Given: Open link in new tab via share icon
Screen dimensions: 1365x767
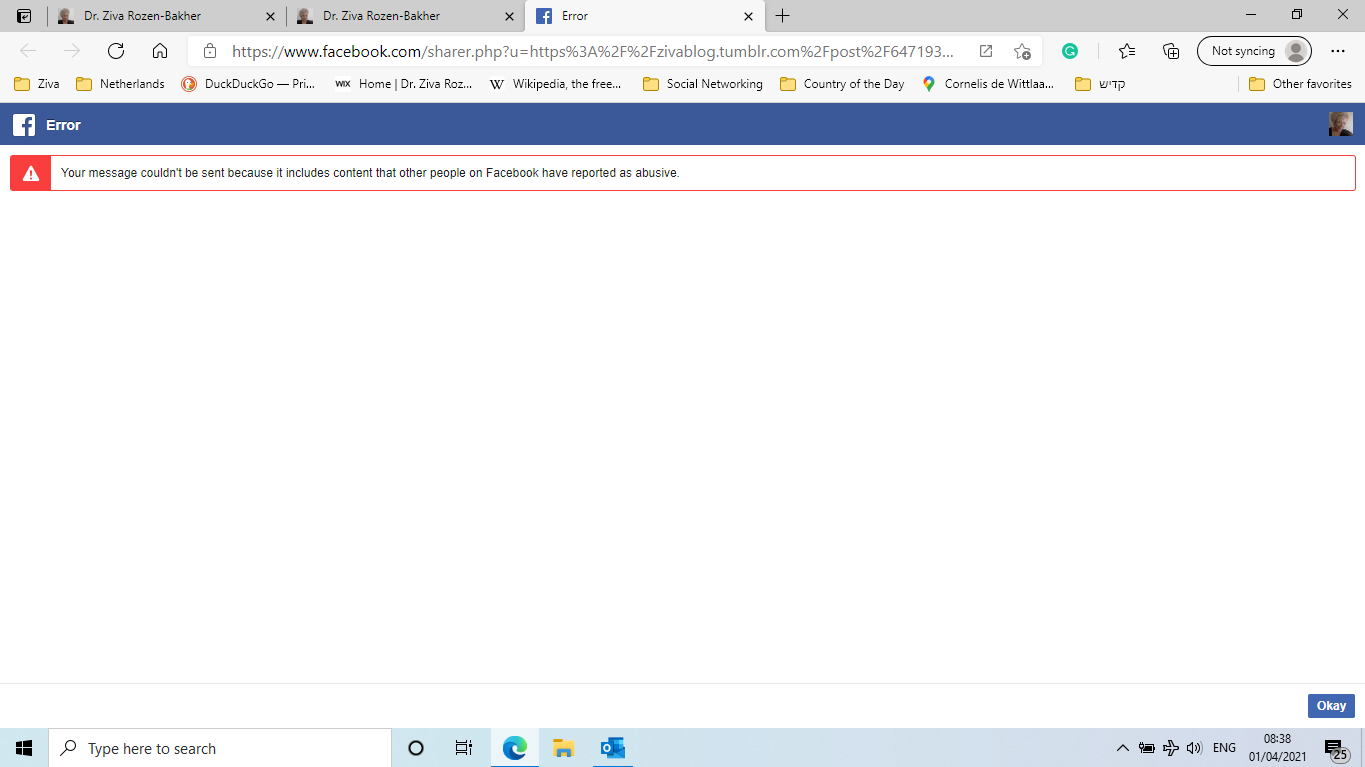Looking at the screenshot, I should coord(986,50).
